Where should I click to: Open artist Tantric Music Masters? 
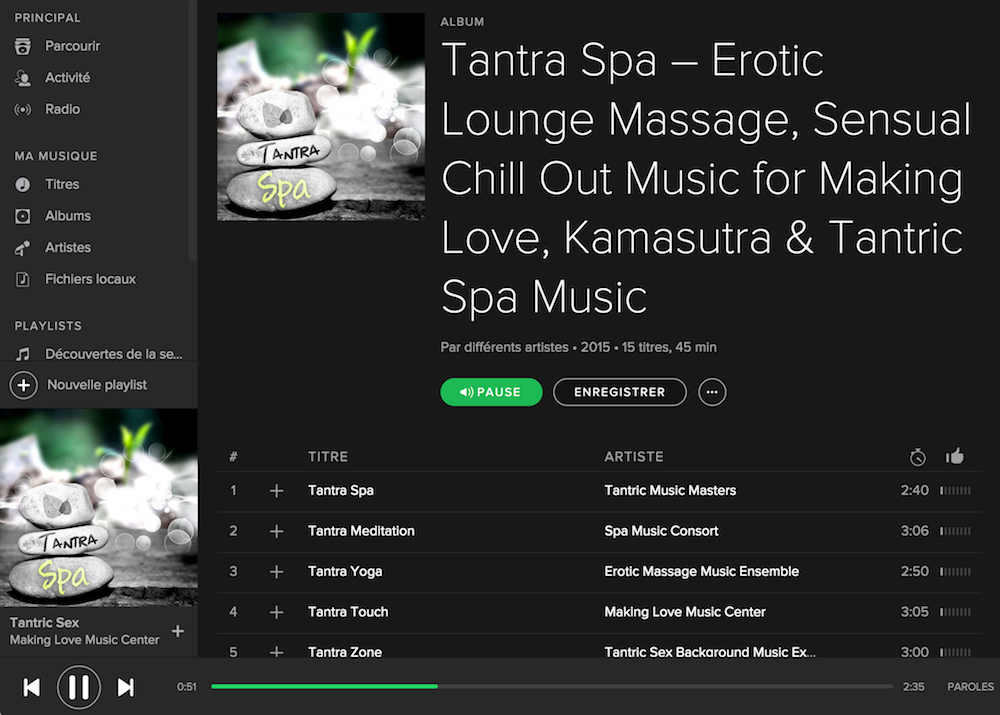670,490
